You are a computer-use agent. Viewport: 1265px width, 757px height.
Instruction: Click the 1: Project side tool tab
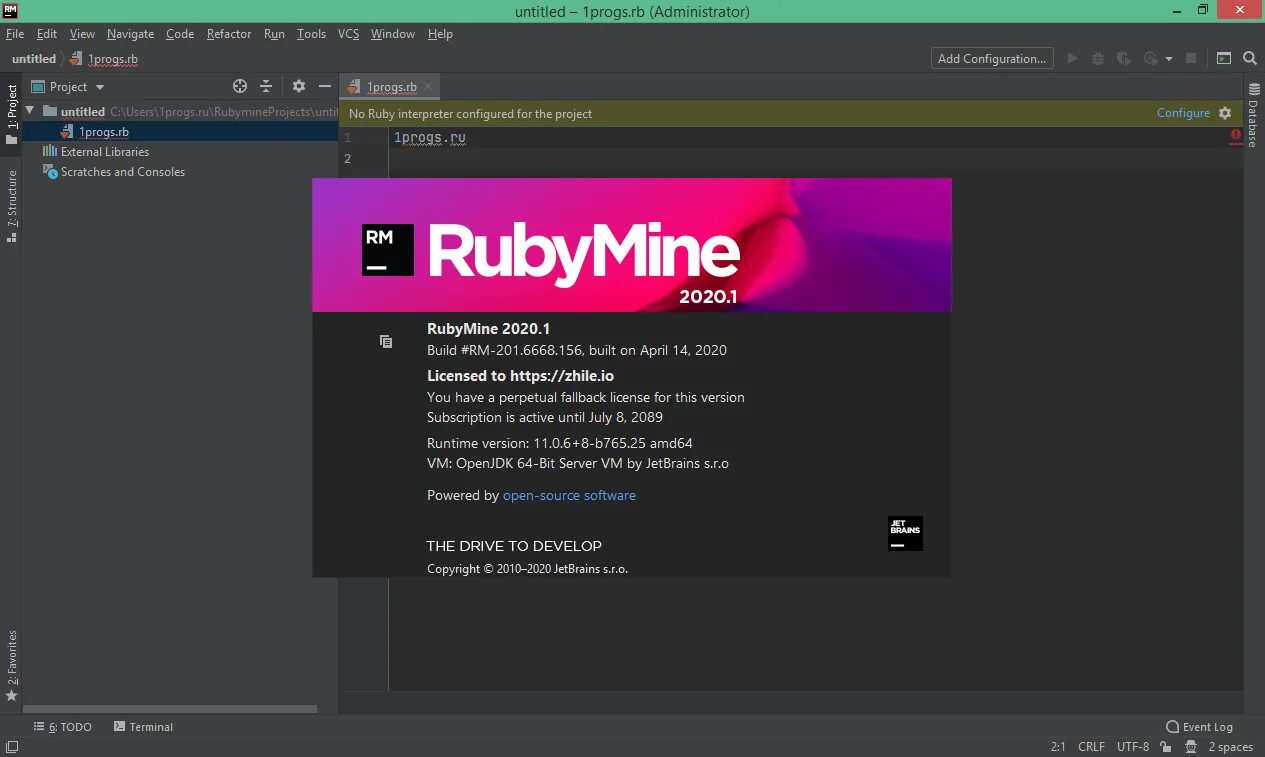[11, 114]
